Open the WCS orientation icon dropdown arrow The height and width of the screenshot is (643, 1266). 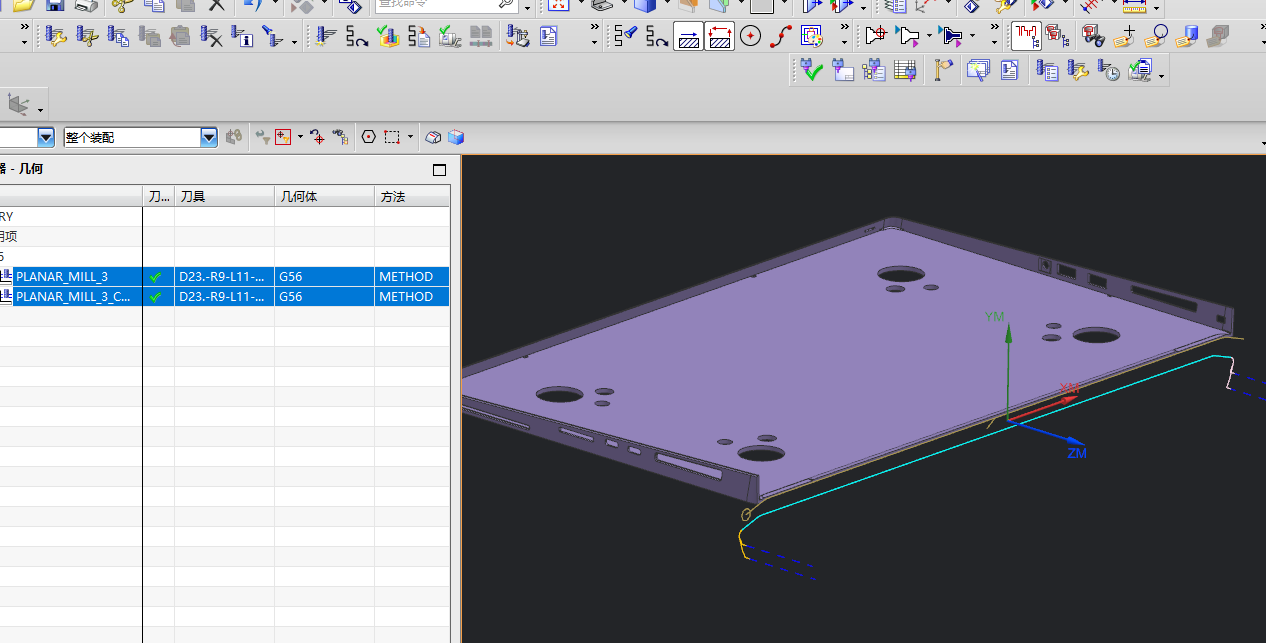point(41,108)
